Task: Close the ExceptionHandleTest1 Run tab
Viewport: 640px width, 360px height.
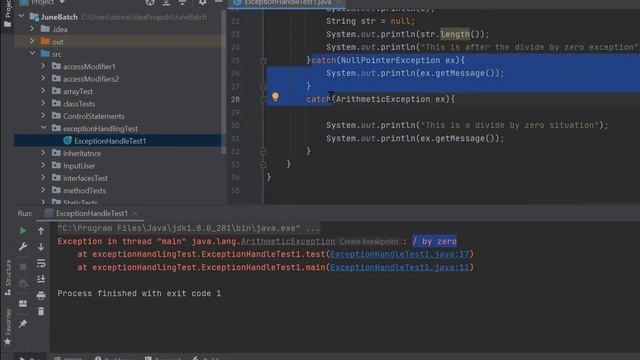Action: tap(135, 213)
